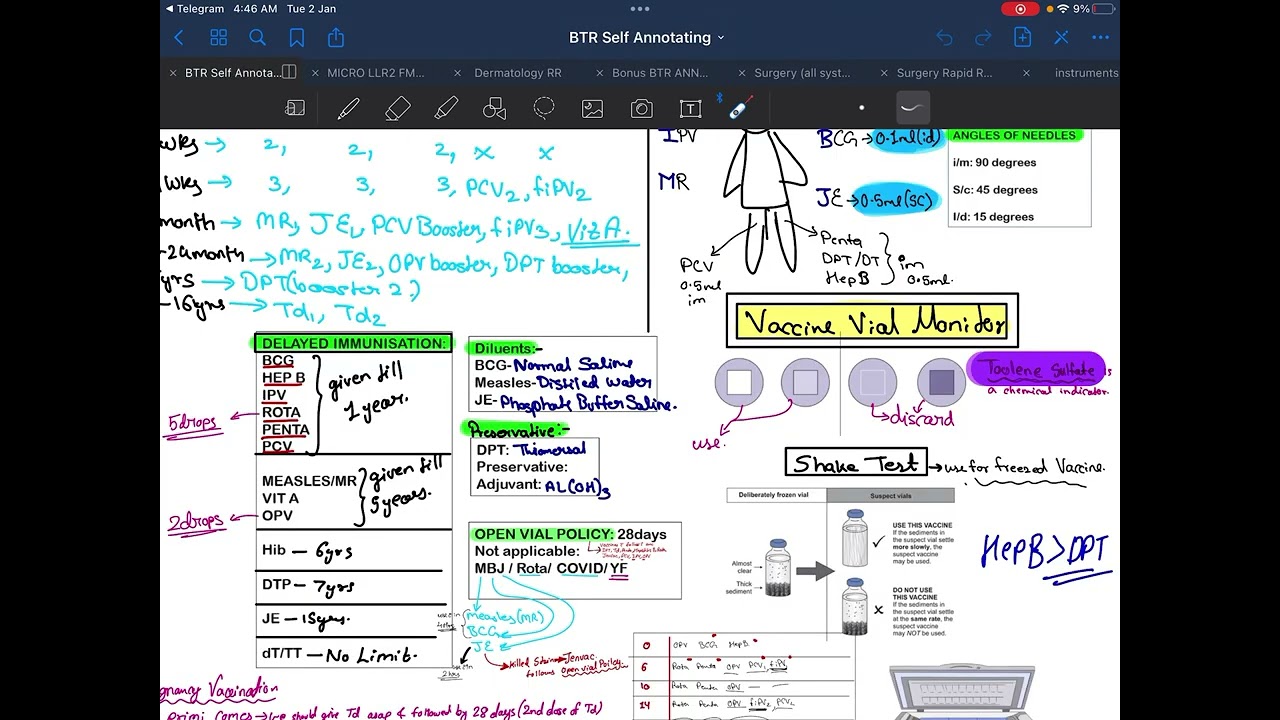Tap the "i/m: 90 degrees" line
1280x720 pixels.
click(994, 163)
